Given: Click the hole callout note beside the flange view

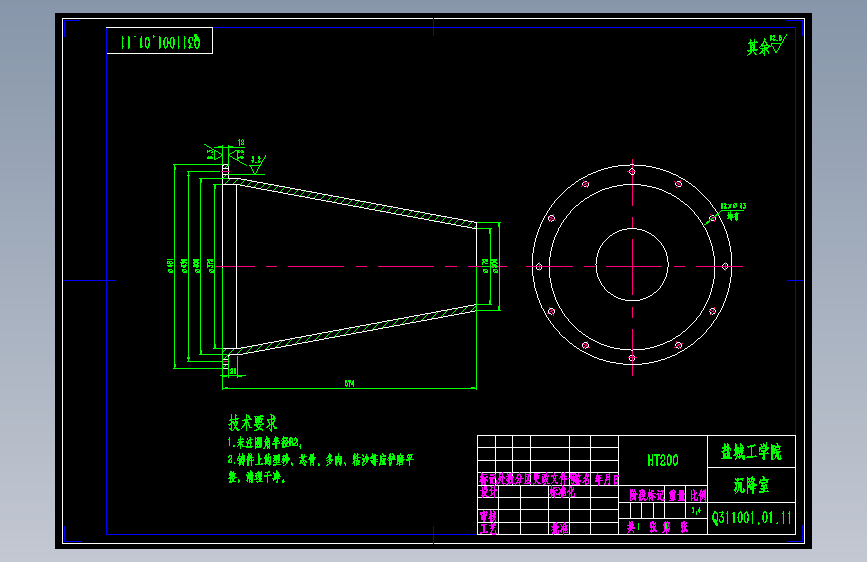Looking at the screenshot, I should click(733, 211).
